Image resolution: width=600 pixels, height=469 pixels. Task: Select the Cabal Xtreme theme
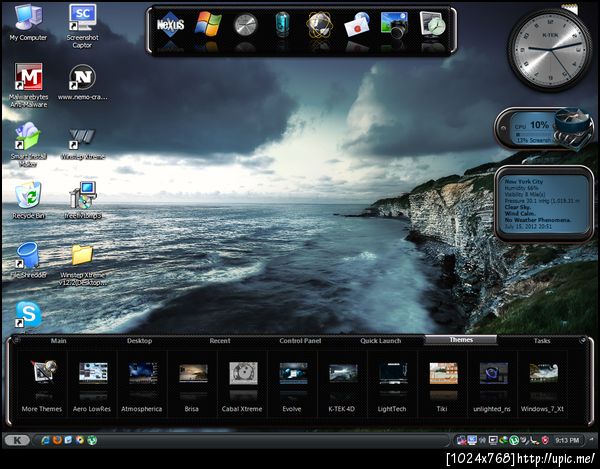coord(242,386)
